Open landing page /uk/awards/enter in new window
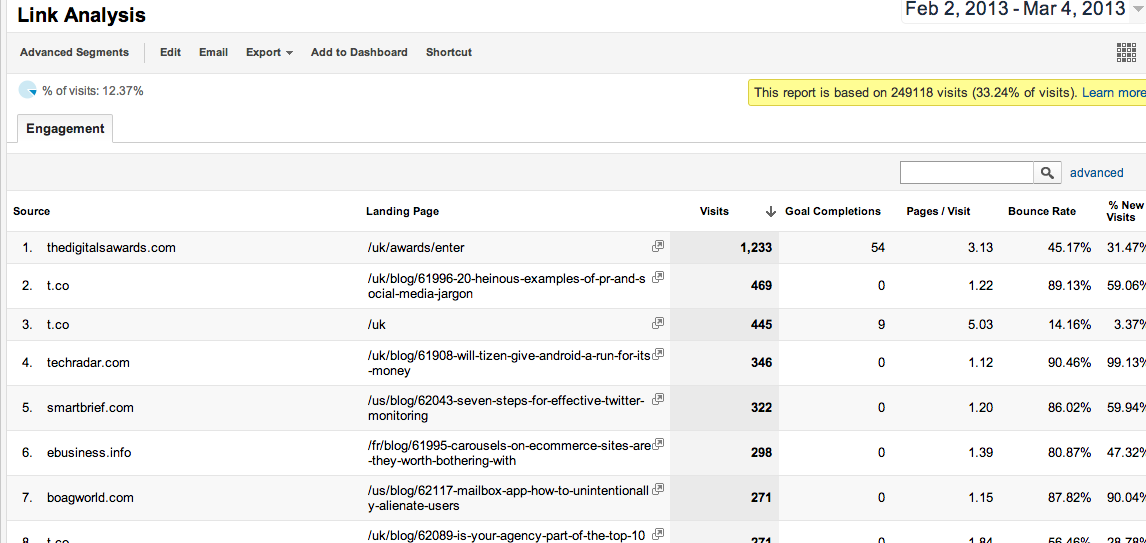Screen dimensions: 1146x543 pyautogui.click(x=657, y=246)
